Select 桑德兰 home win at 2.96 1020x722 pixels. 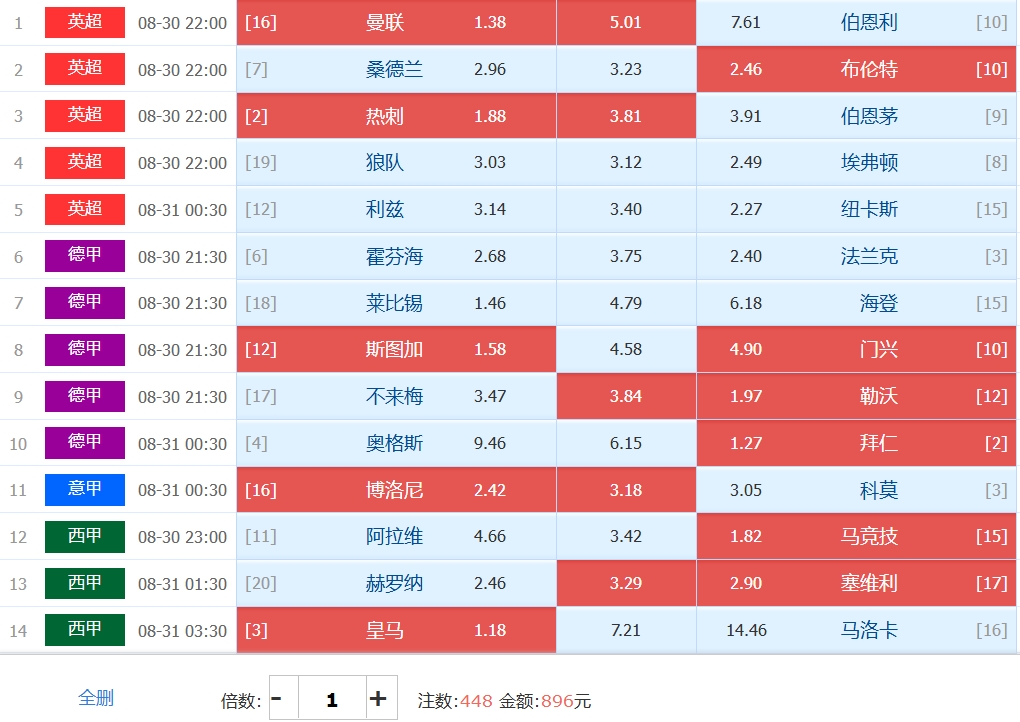(x=396, y=69)
